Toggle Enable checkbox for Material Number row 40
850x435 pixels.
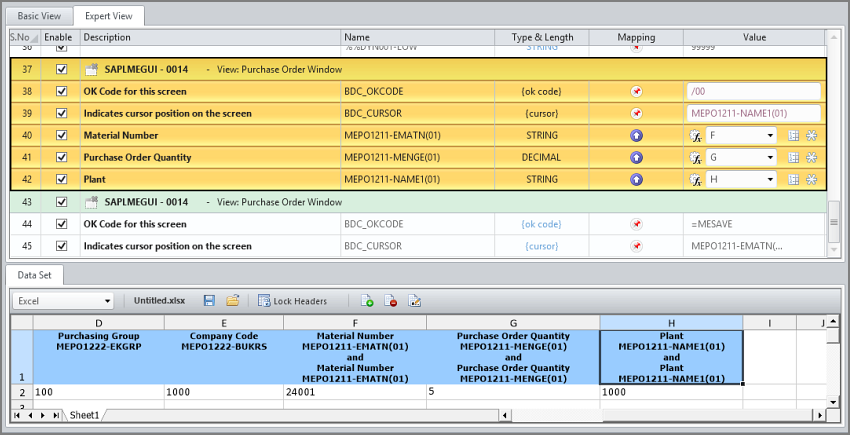[62, 136]
